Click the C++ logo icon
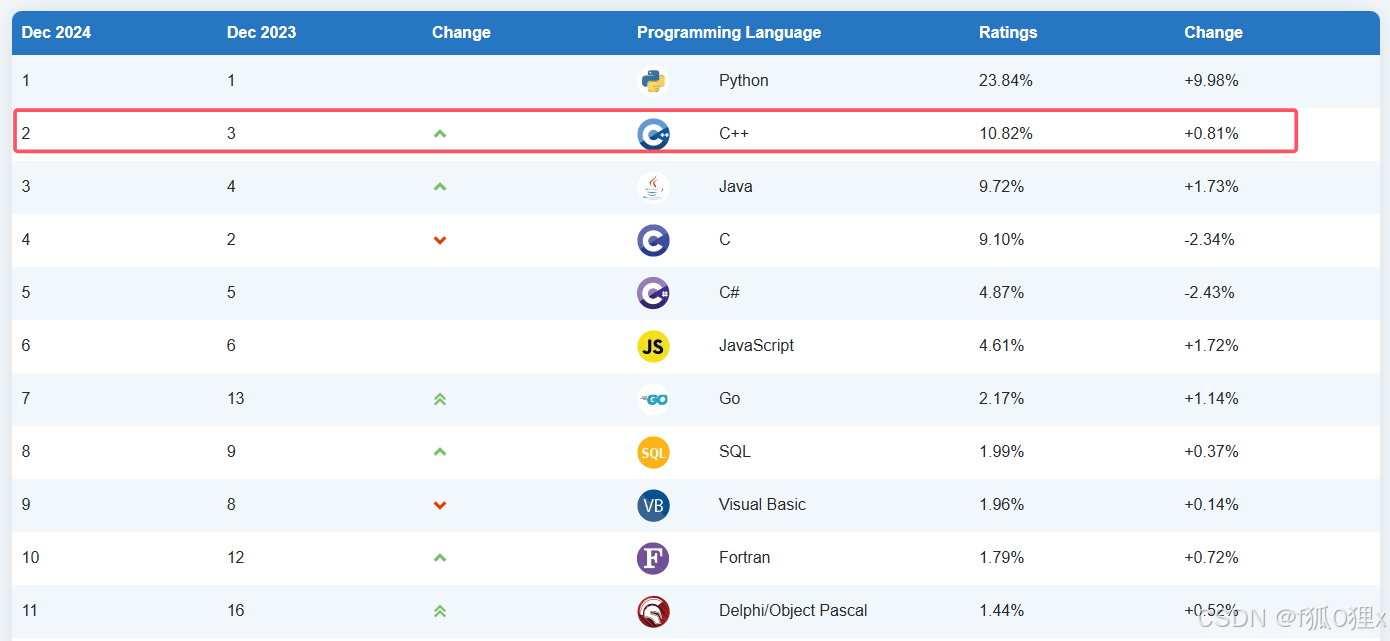Image resolution: width=1390 pixels, height=641 pixels. point(653,134)
